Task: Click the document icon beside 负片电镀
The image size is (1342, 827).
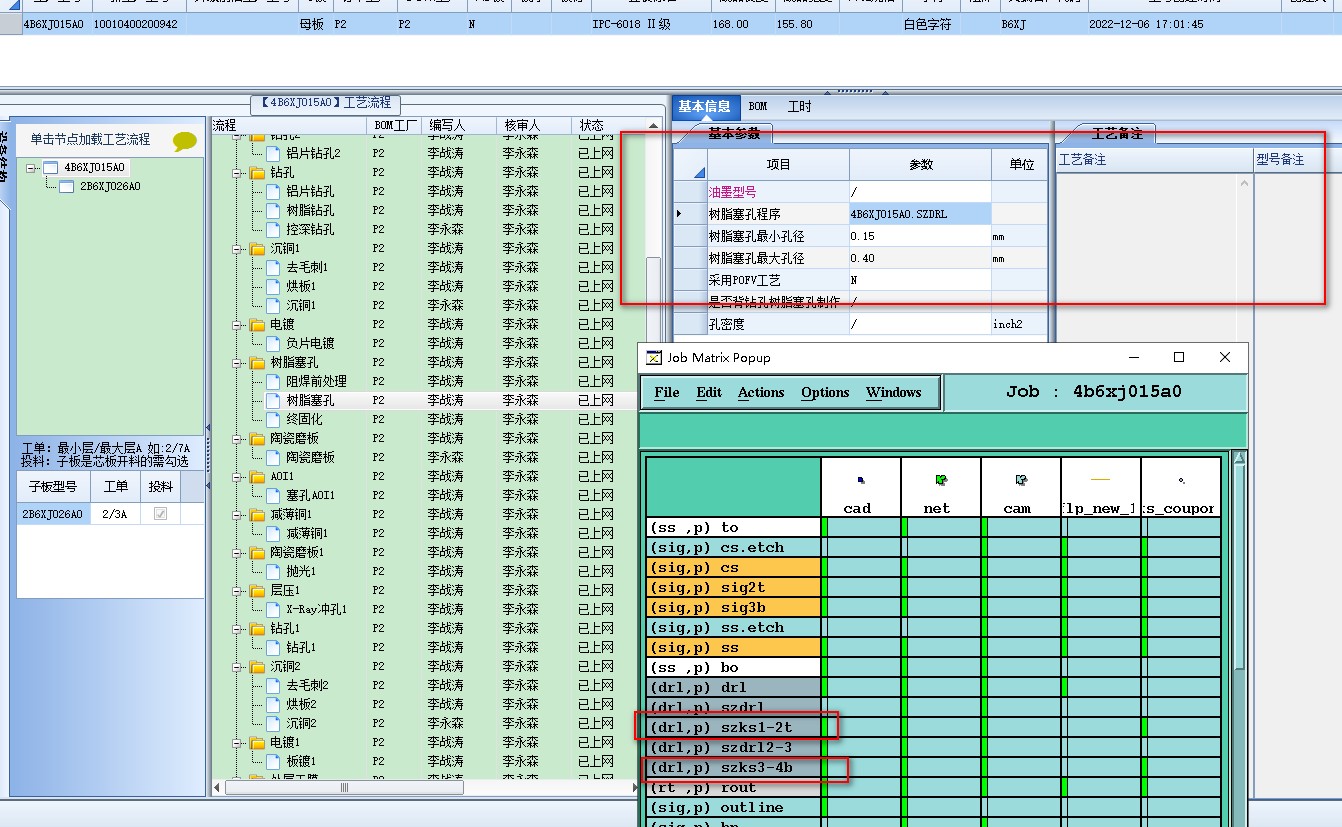Action: pyautogui.click(x=273, y=344)
